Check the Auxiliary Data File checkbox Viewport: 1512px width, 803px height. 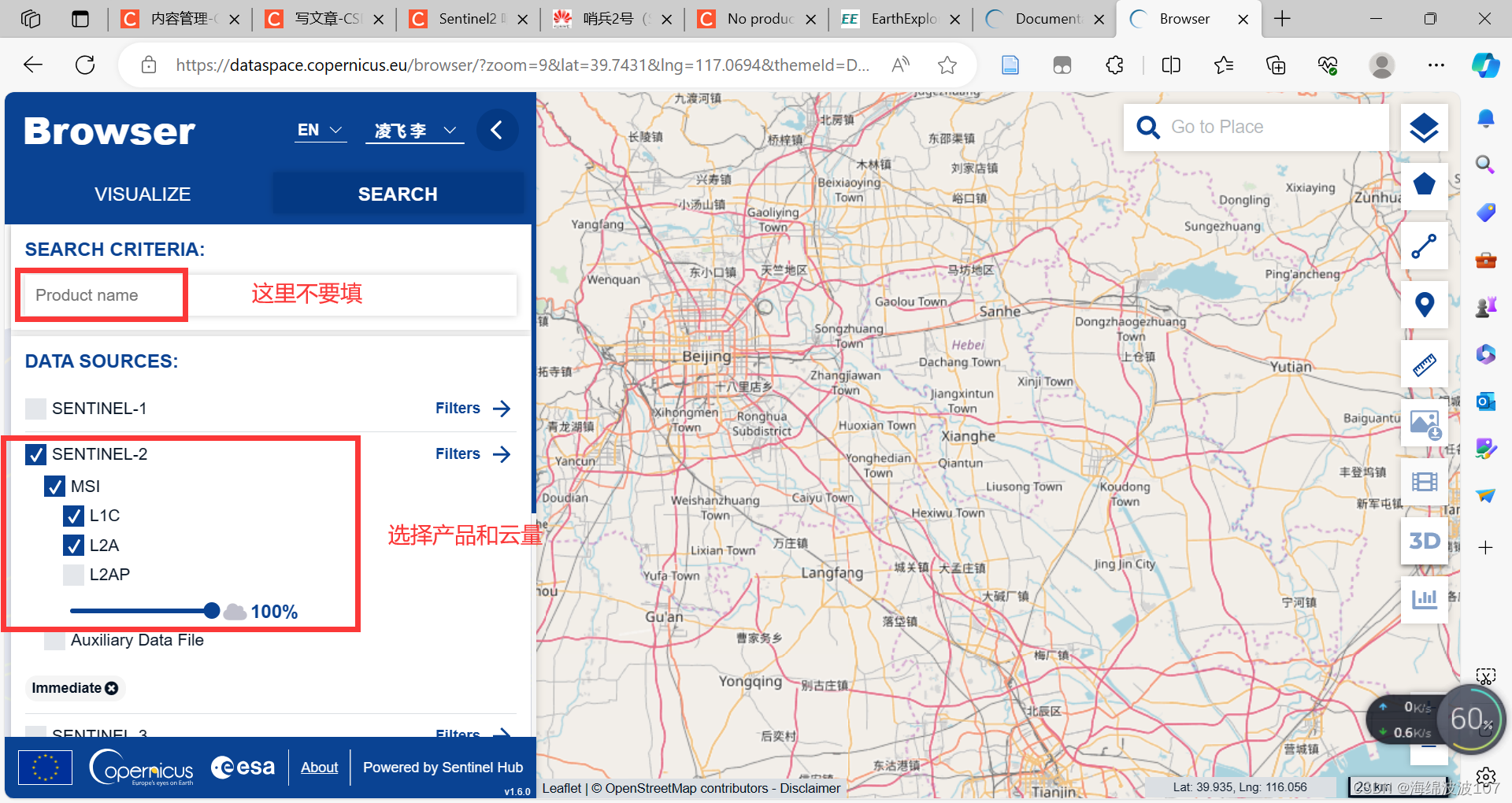[x=54, y=640]
